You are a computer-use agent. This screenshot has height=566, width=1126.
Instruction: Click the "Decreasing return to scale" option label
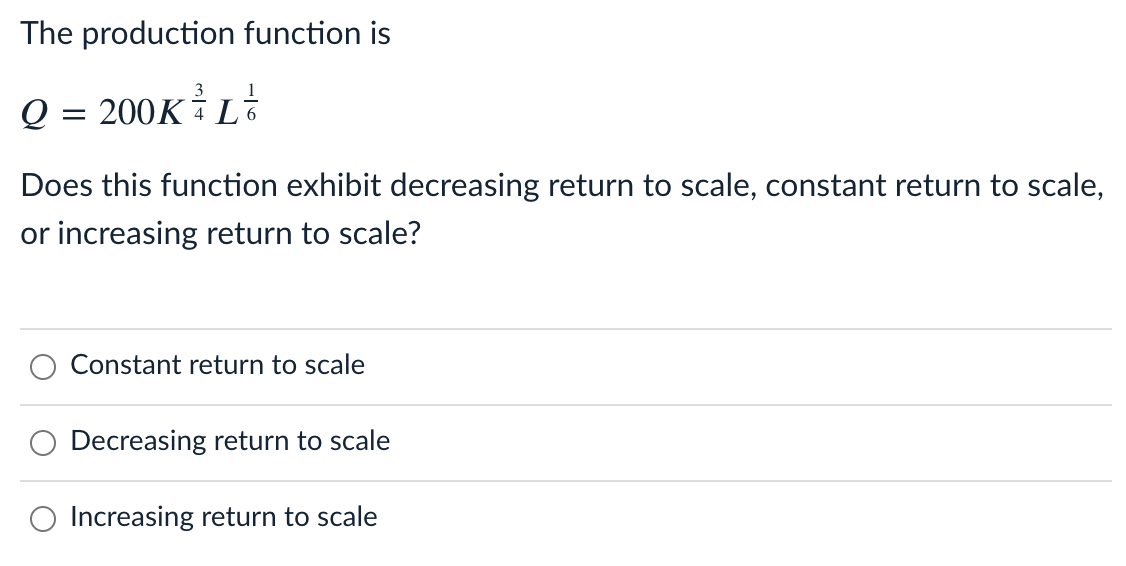[x=230, y=441]
